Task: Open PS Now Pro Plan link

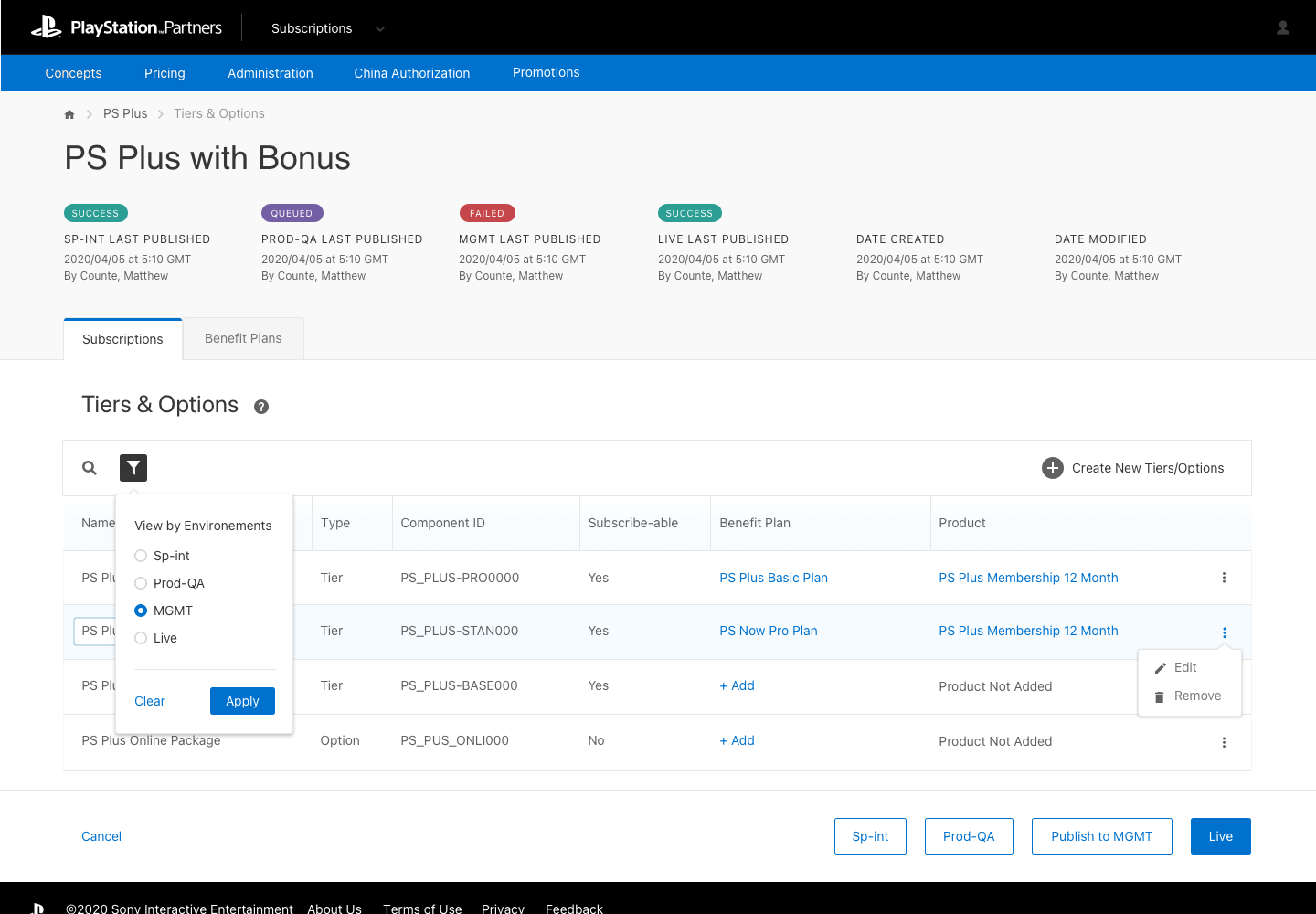Action: 769,631
